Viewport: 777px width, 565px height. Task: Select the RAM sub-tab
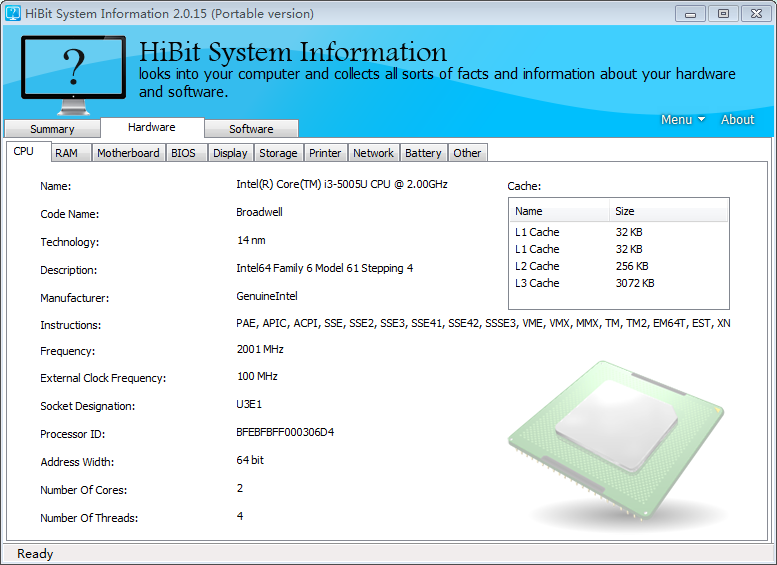[66, 153]
